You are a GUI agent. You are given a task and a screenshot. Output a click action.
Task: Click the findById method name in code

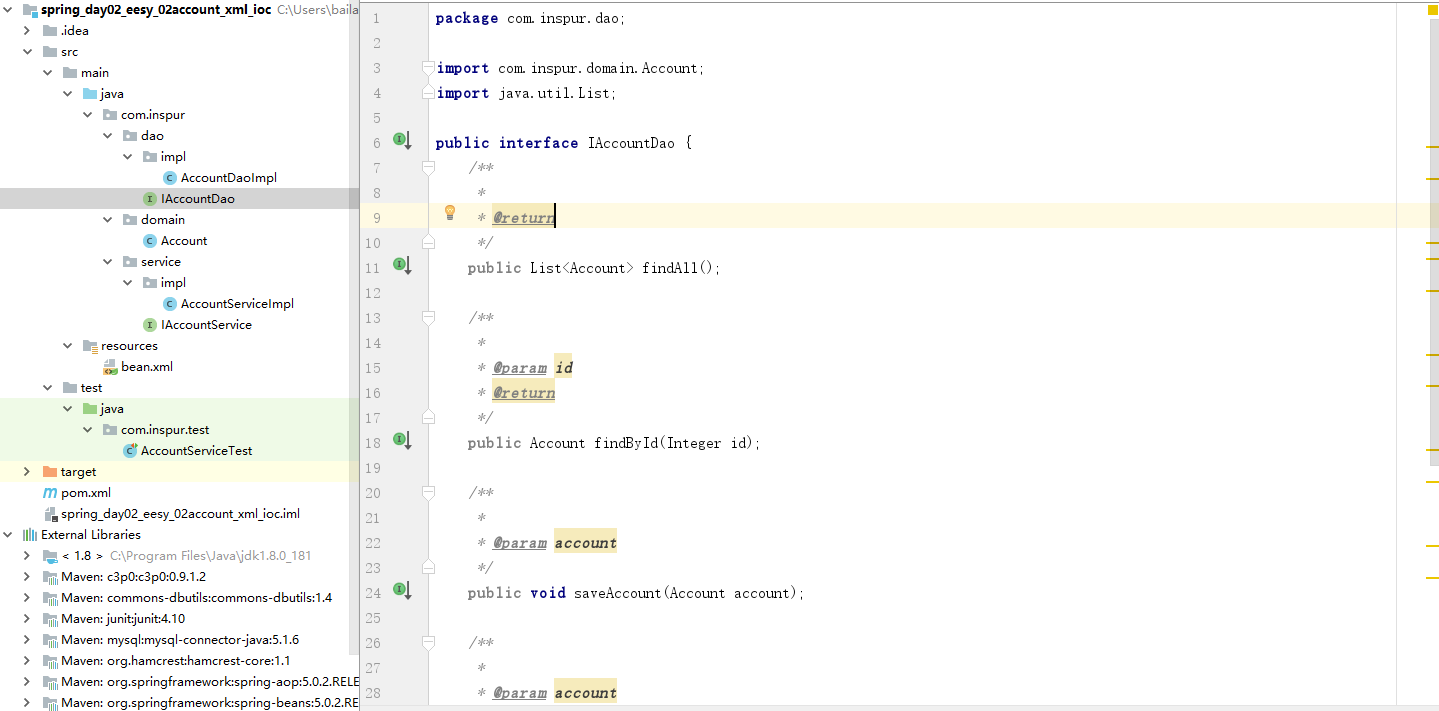coord(625,443)
